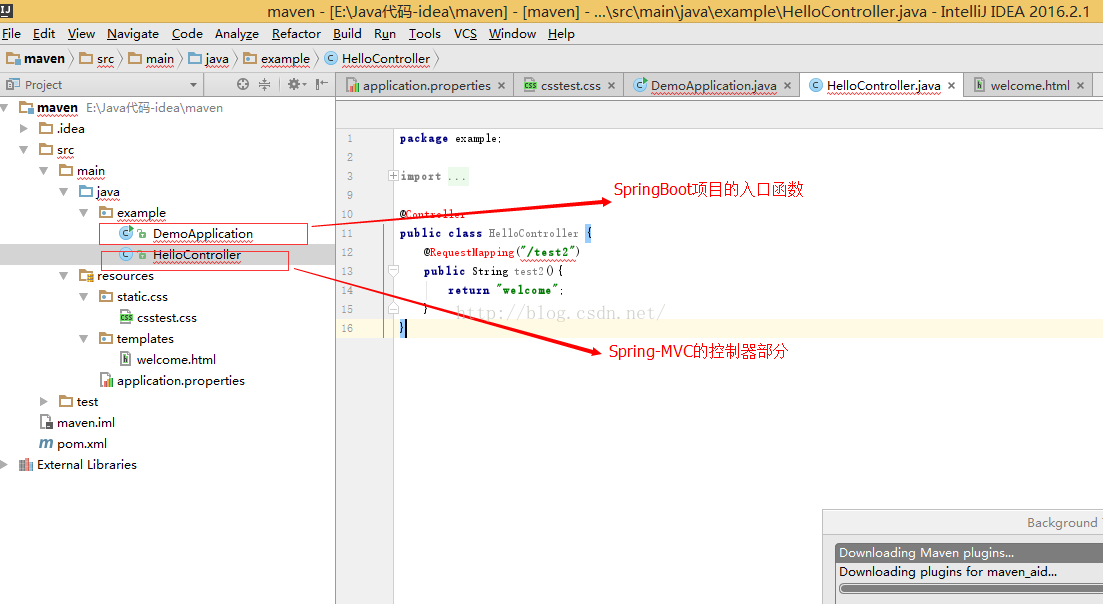
Task: Collapse the src folder
Action: [24, 150]
